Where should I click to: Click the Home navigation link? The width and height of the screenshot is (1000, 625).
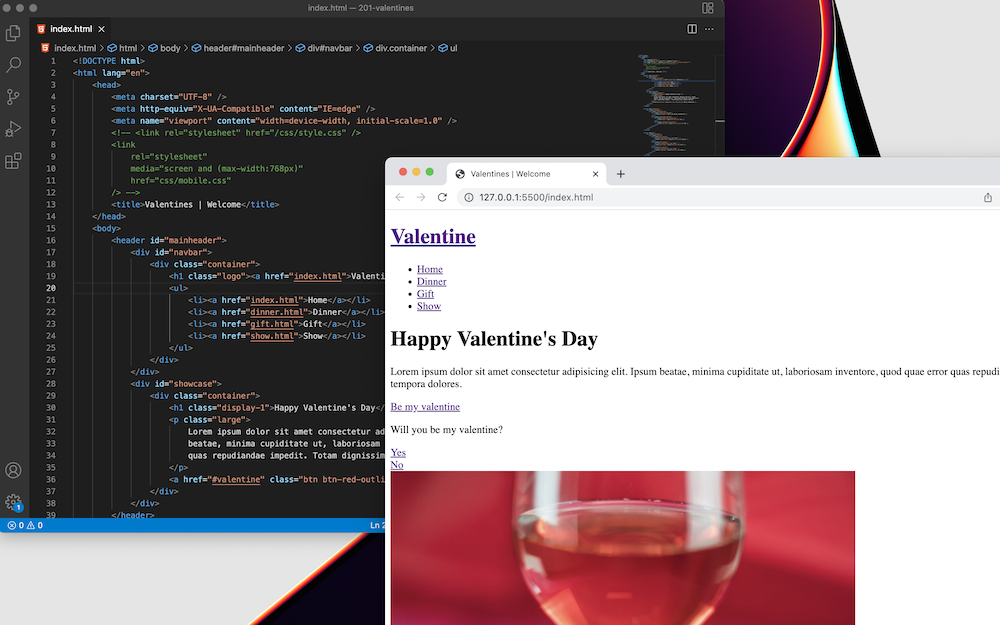430,269
